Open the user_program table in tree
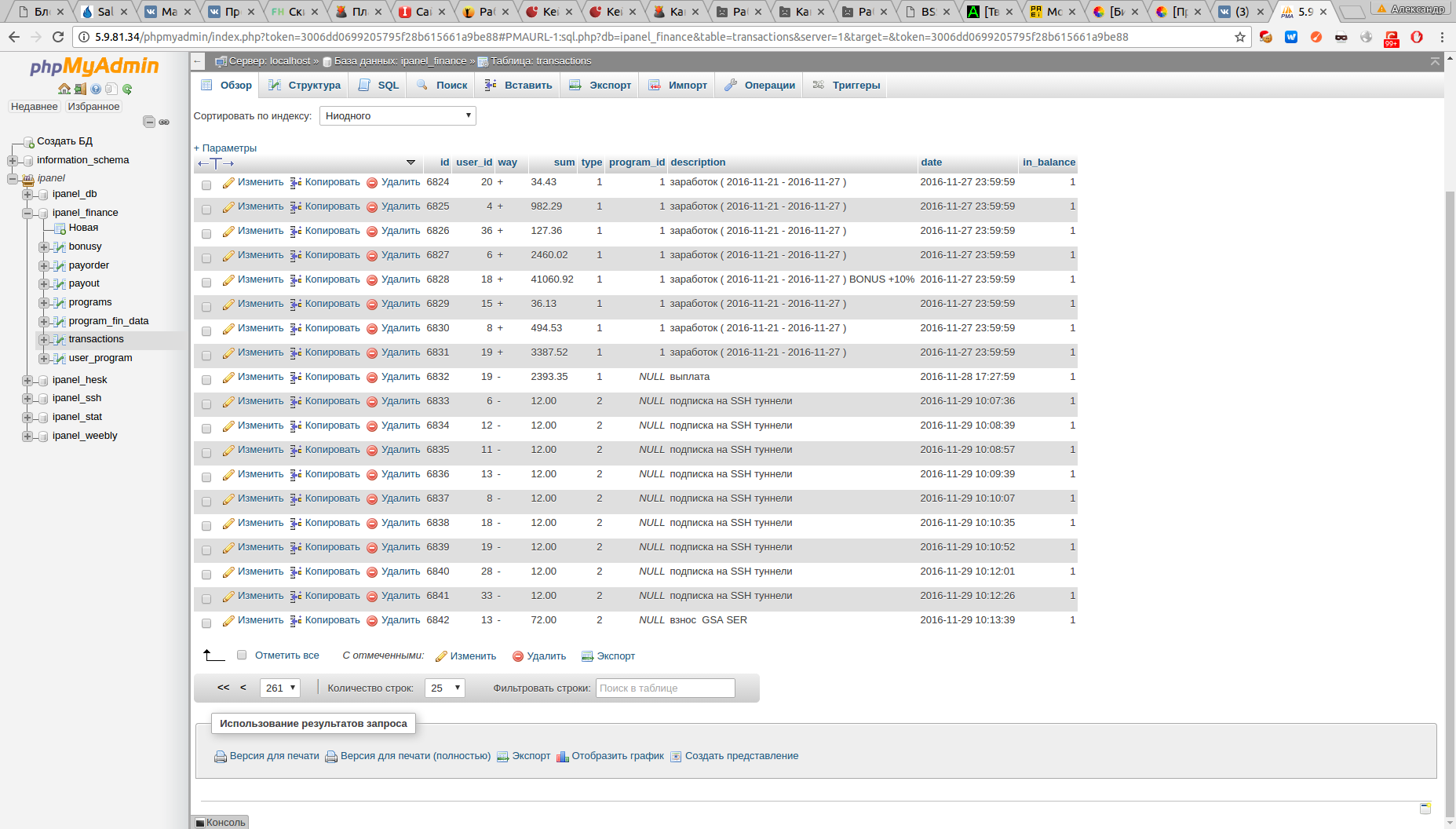This screenshot has width=1456, height=829. click(100, 358)
